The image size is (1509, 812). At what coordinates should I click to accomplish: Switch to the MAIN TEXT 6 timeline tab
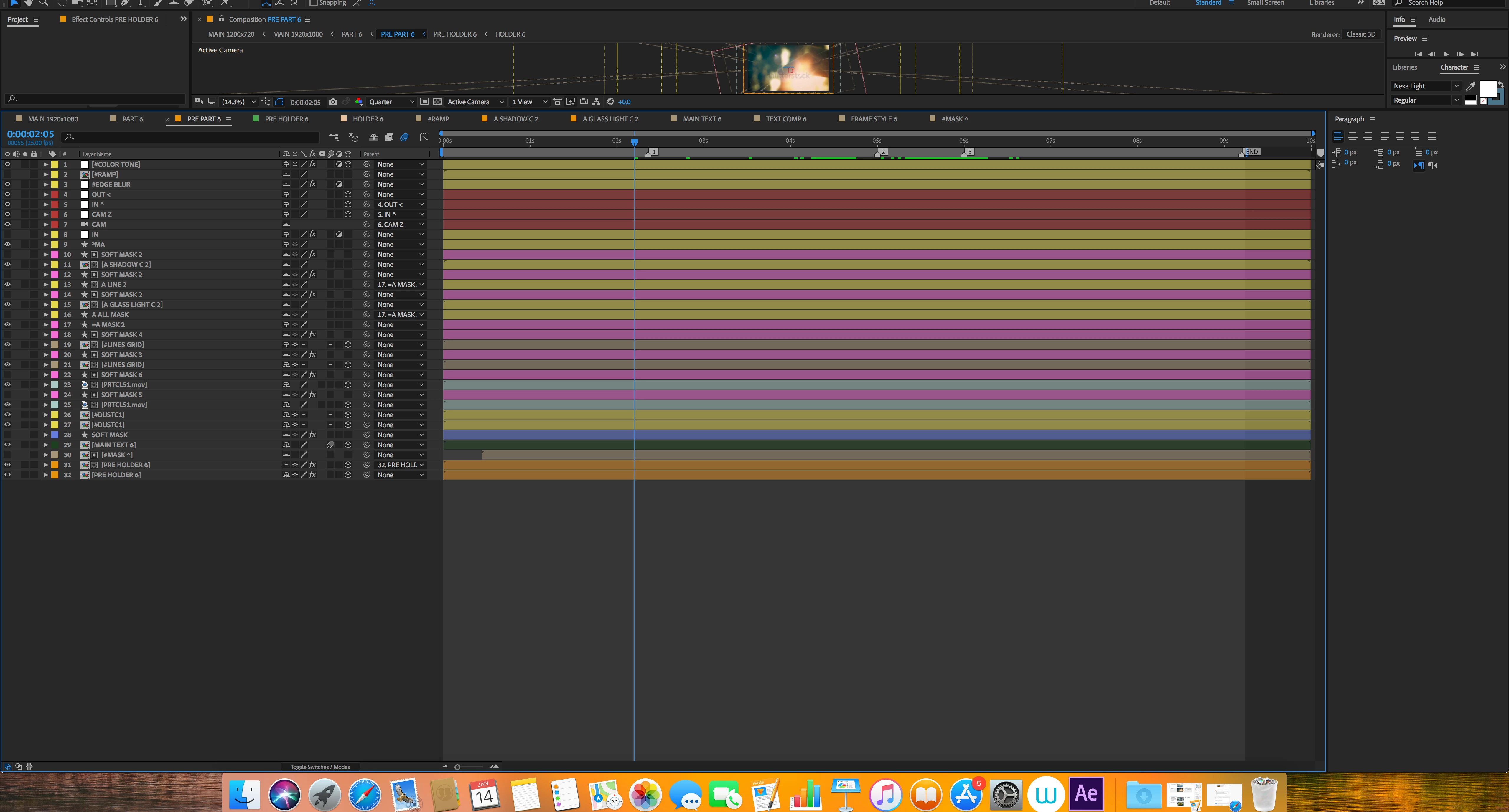click(x=702, y=119)
